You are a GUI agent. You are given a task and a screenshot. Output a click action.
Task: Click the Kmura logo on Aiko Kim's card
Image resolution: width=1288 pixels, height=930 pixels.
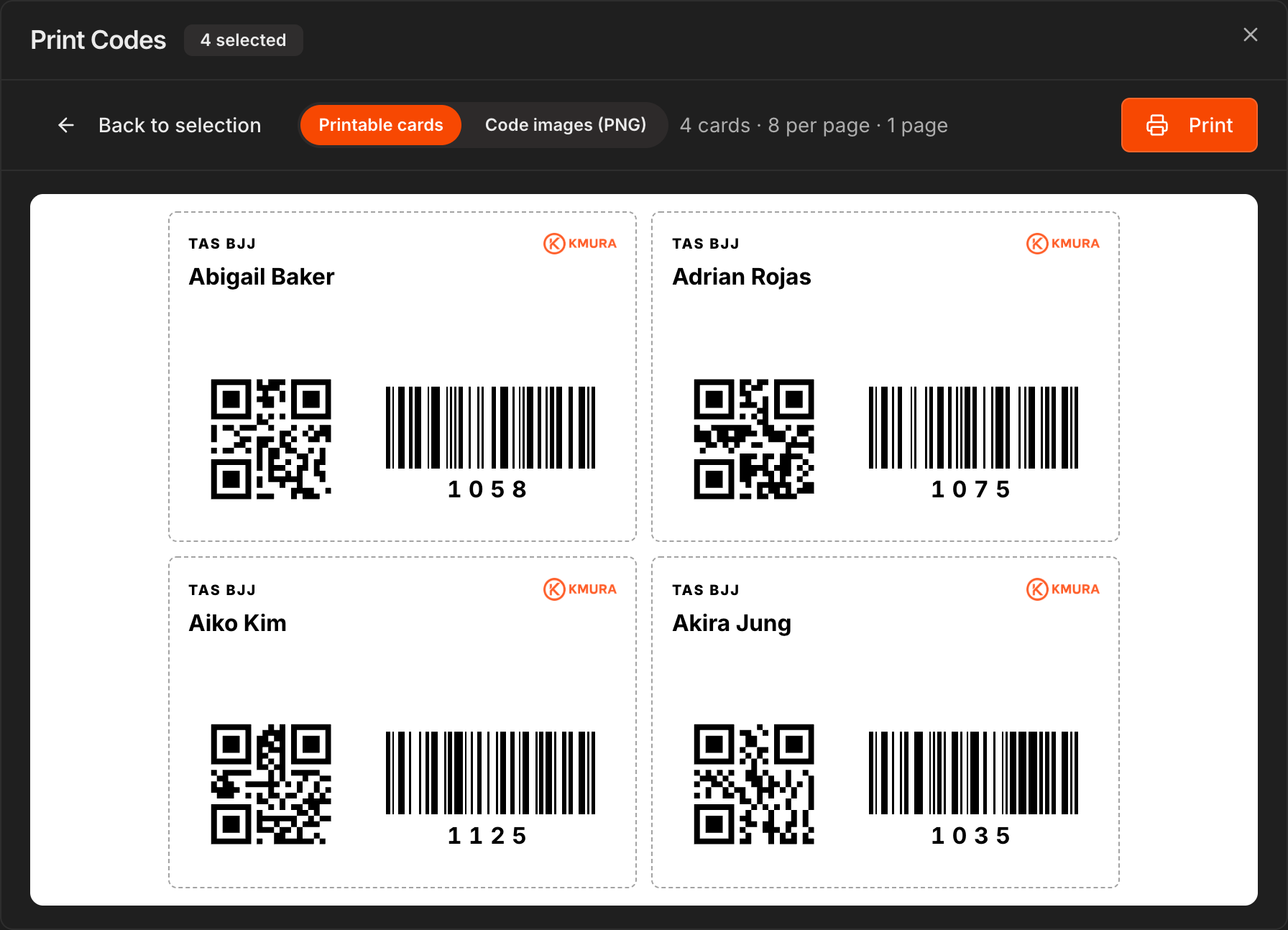(580, 589)
